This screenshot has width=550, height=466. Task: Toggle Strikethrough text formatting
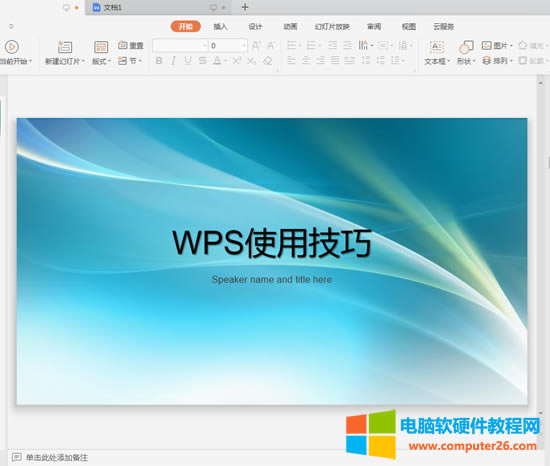[202, 61]
